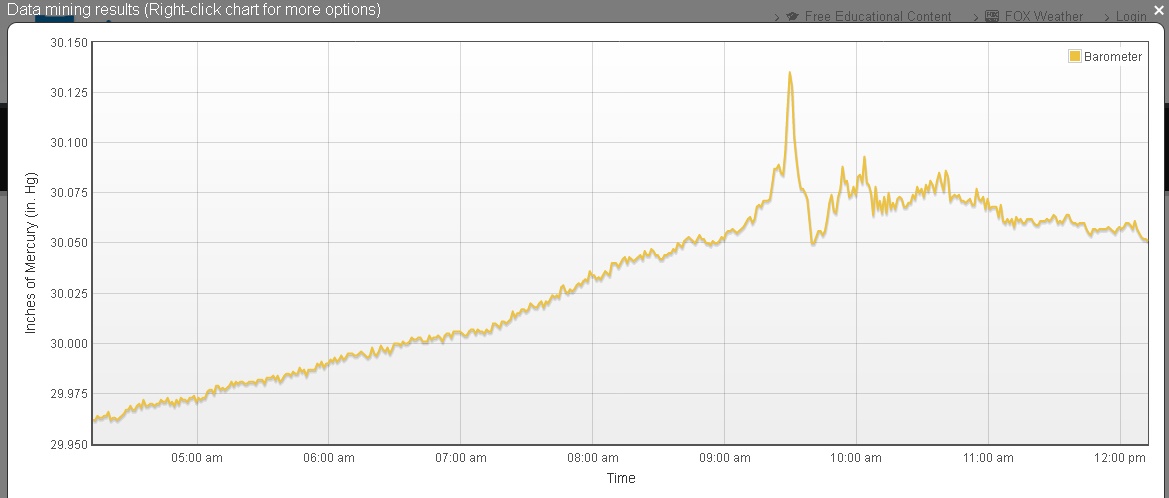Screen dimensions: 1169x498
Task: Close the Data mining results dialog
Action: point(1159,10)
